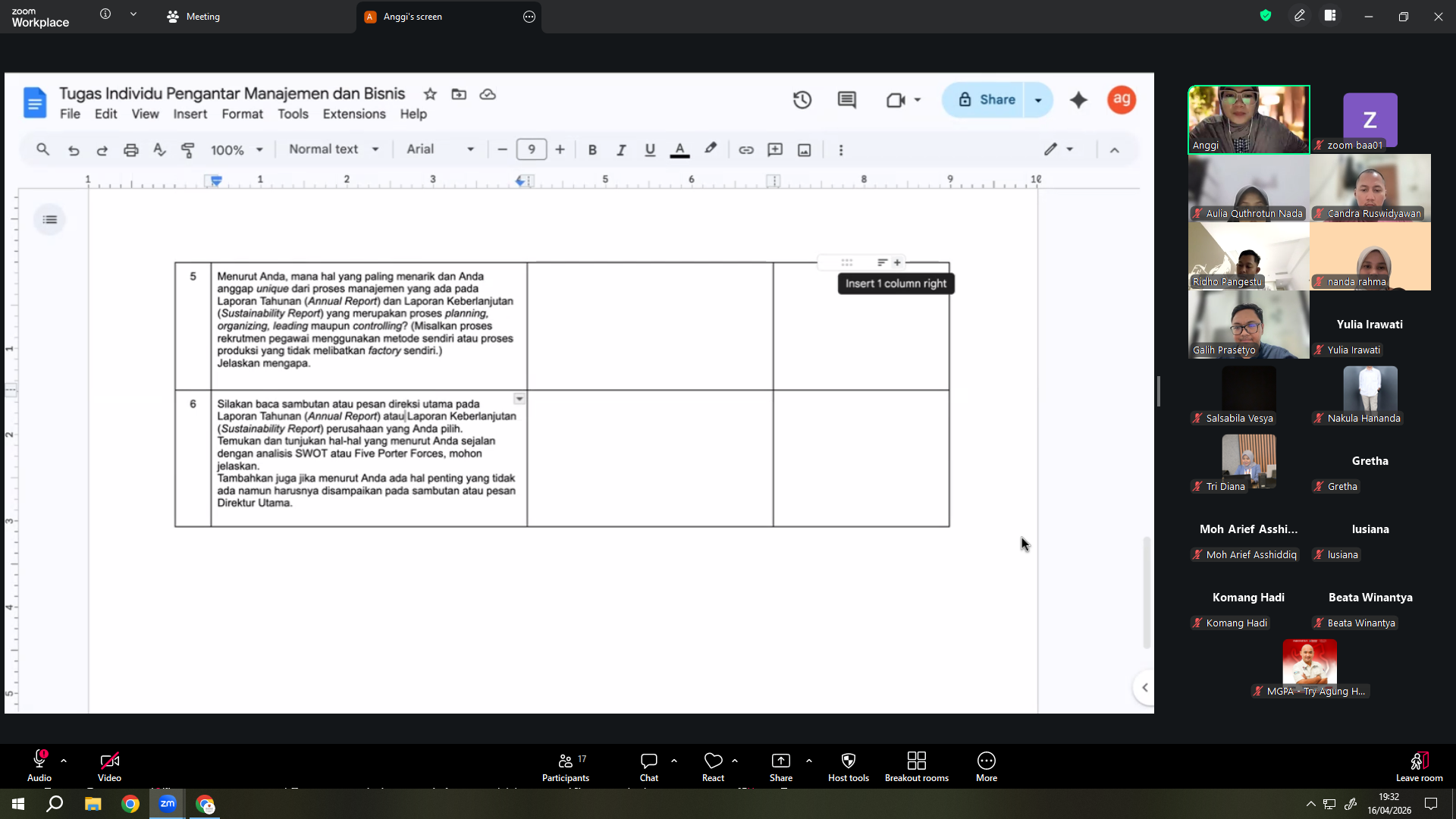
Task: Open the text color picker
Action: pyautogui.click(x=679, y=150)
